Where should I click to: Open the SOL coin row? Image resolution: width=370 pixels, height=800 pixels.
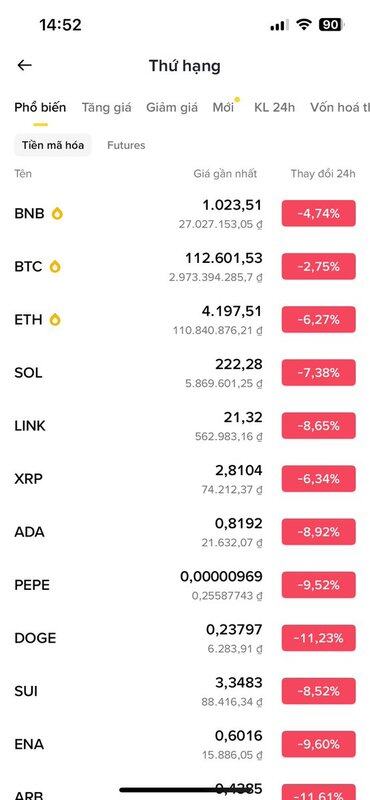click(185, 373)
